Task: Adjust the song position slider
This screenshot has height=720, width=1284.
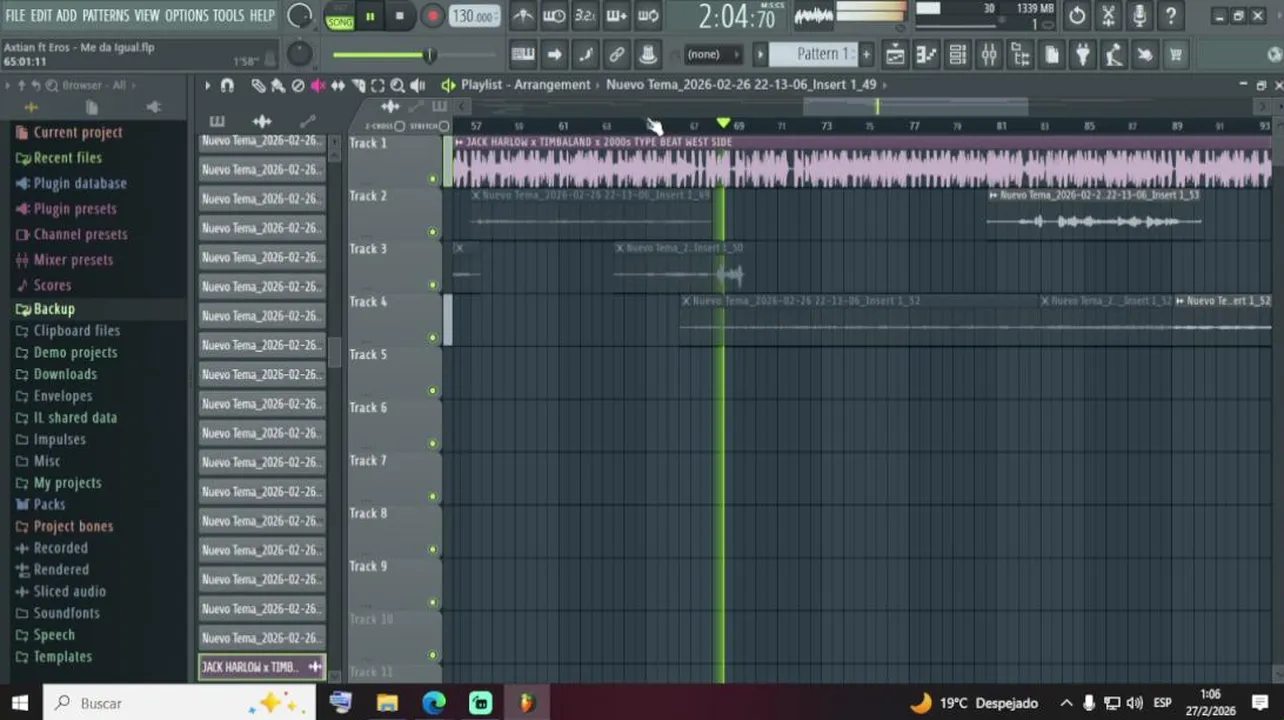Action: point(415,55)
